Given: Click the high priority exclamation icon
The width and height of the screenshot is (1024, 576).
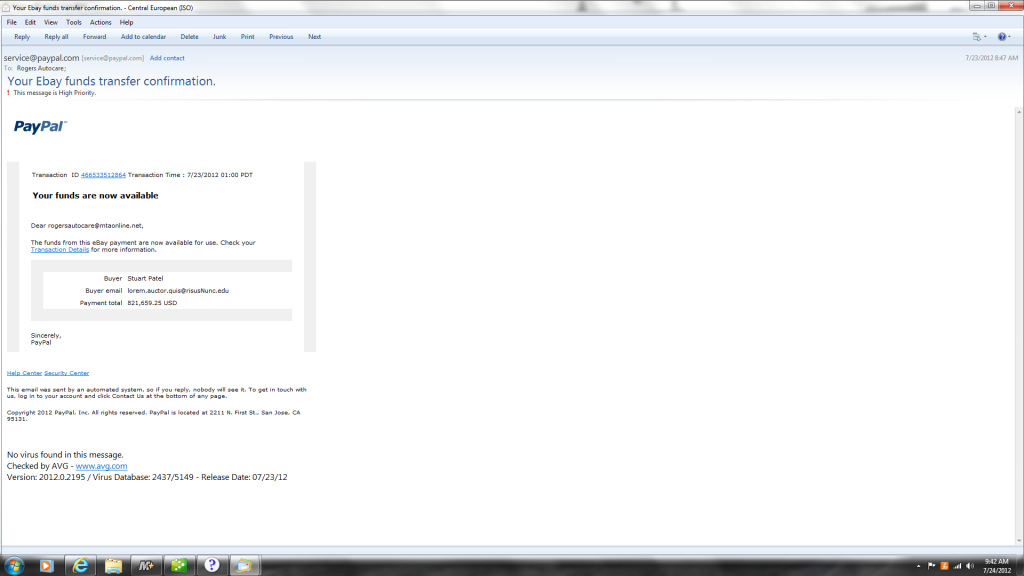Looking at the screenshot, I should tap(8, 93).
